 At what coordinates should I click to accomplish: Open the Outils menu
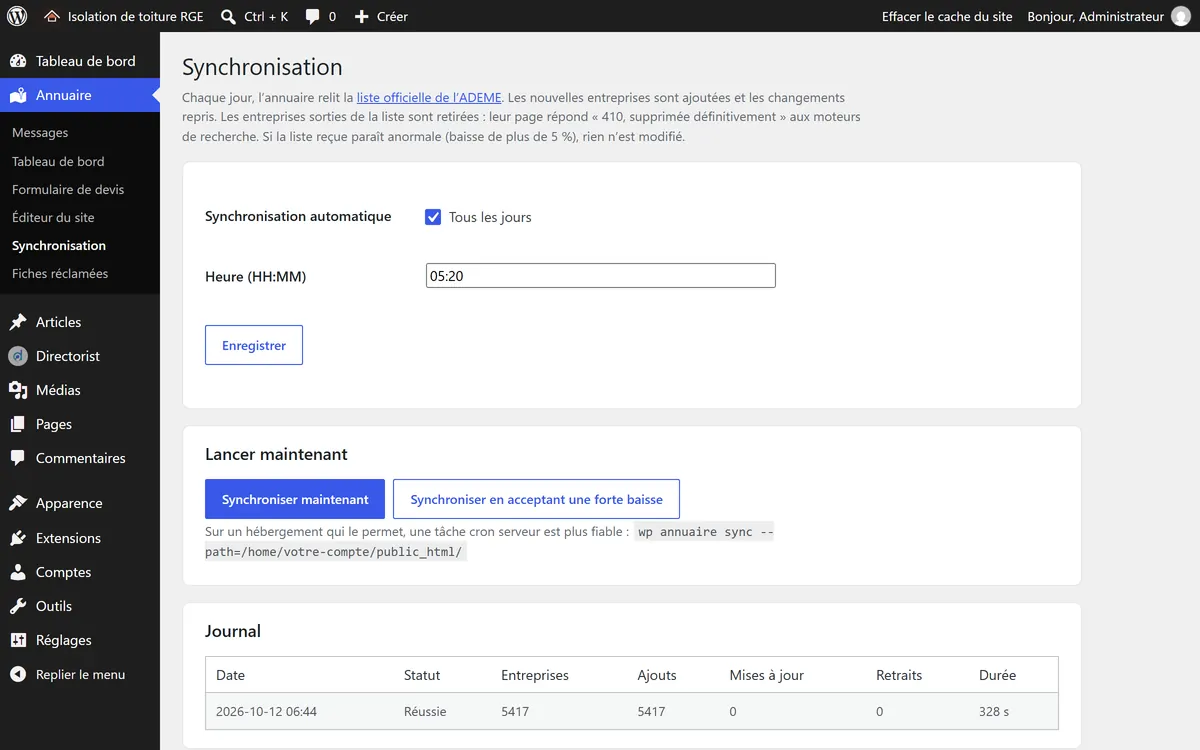(54, 606)
